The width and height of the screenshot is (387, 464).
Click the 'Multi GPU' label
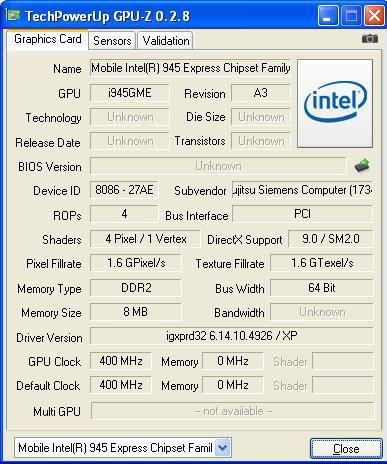57,412
